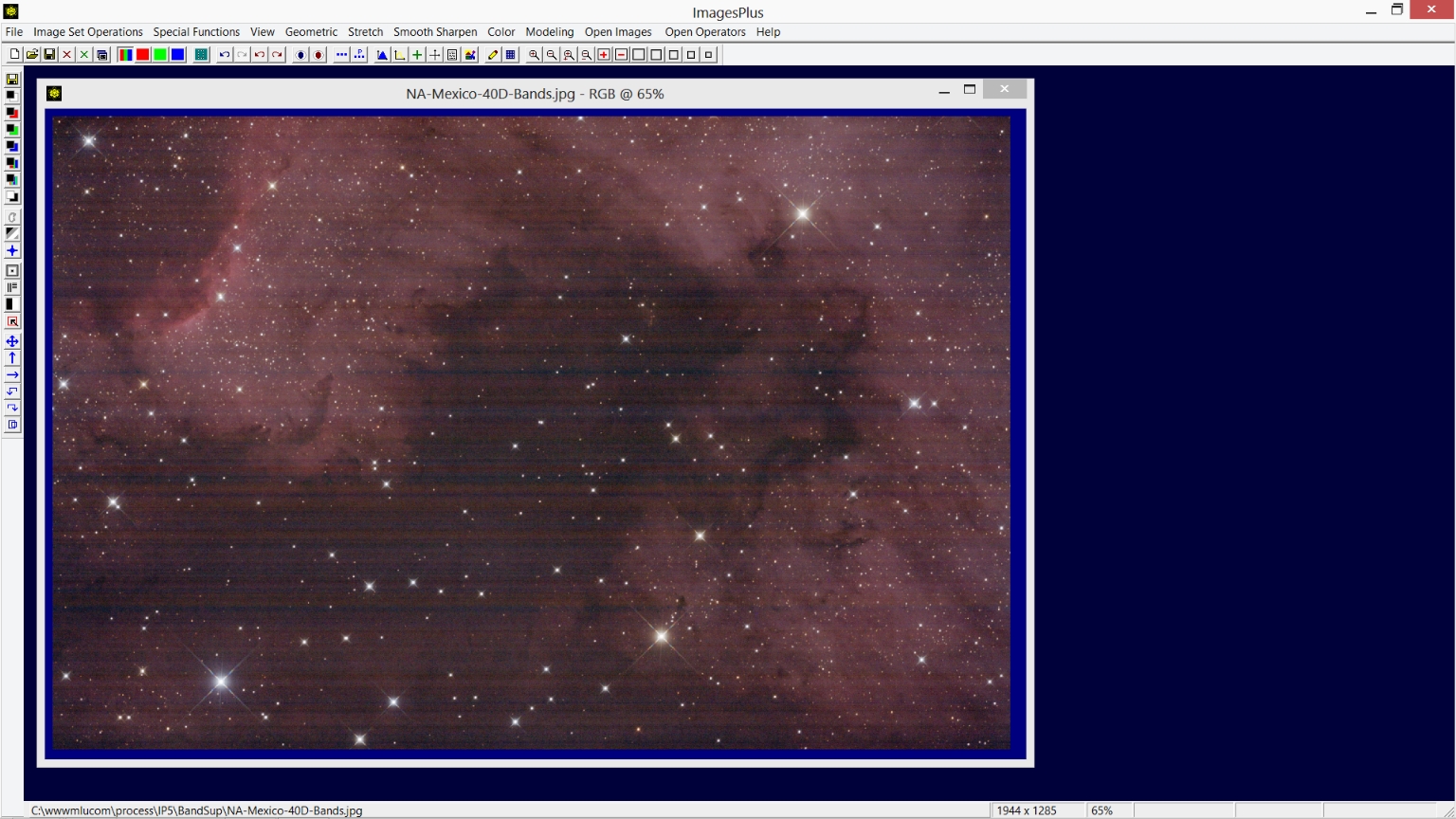This screenshot has height=819, width=1456.
Task: Click the red circle mask icon
Action: tap(318, 55)
